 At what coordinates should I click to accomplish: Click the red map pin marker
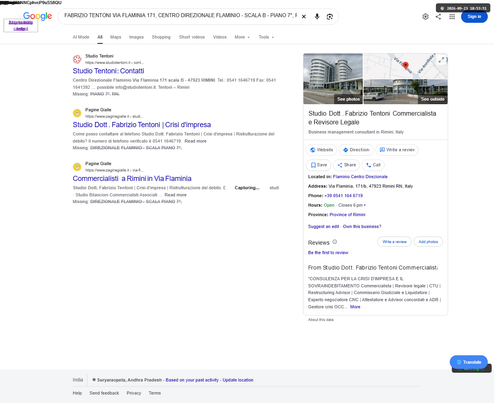pos(405,65)
